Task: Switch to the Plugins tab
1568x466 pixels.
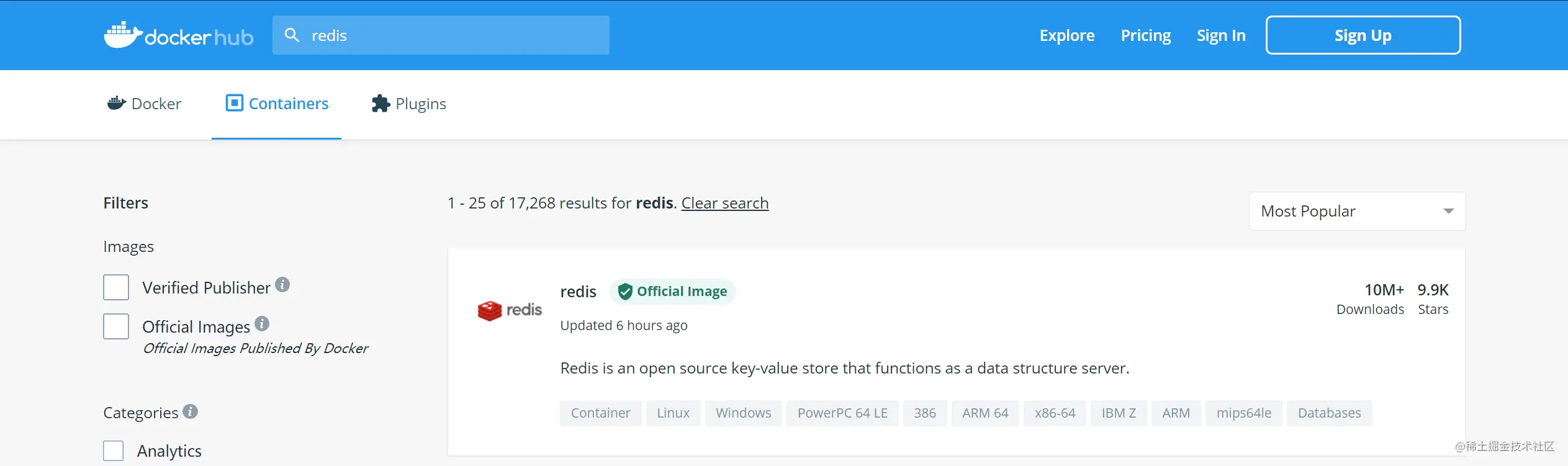Action: 408,104
